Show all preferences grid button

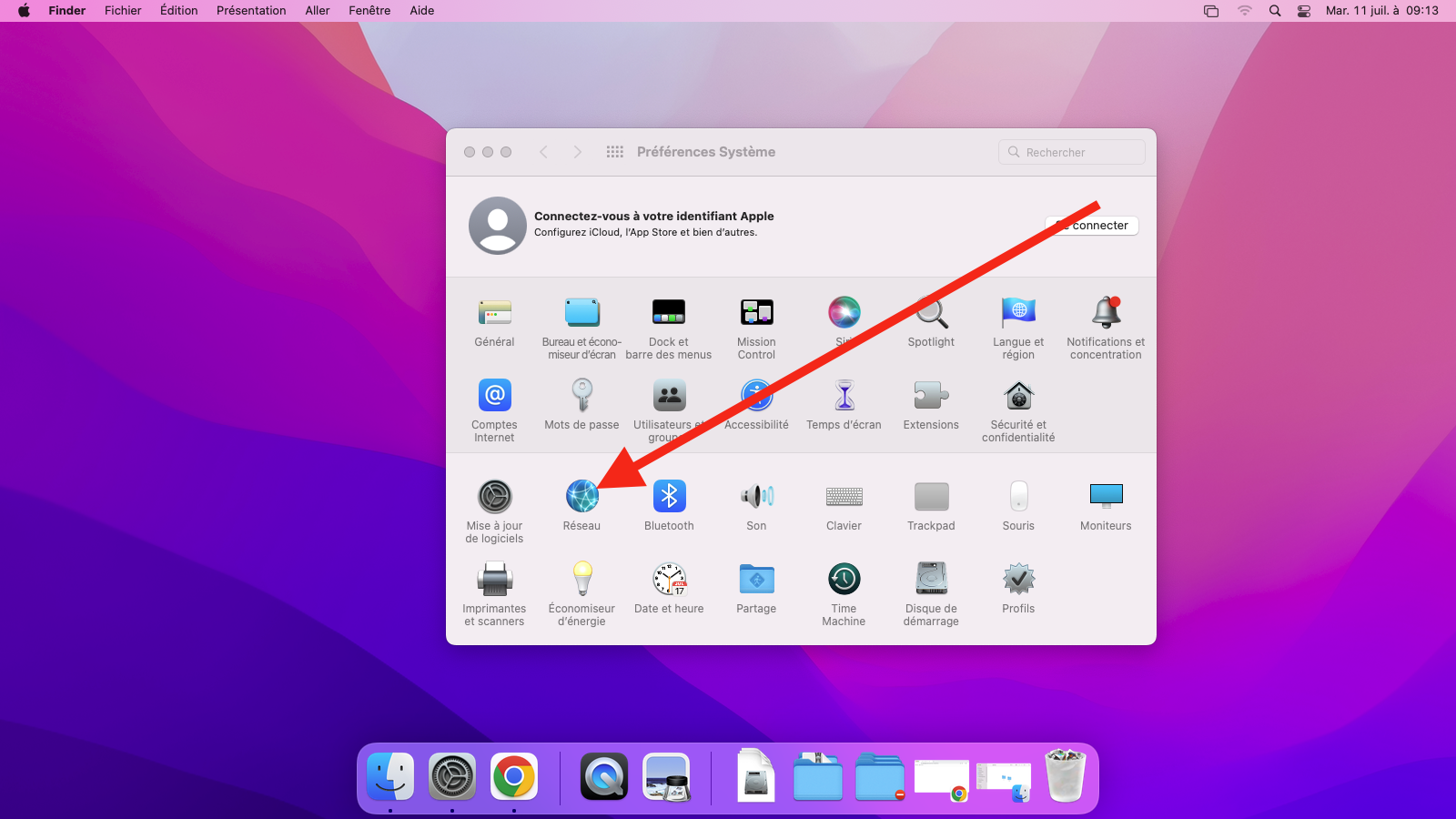[615, 152]
